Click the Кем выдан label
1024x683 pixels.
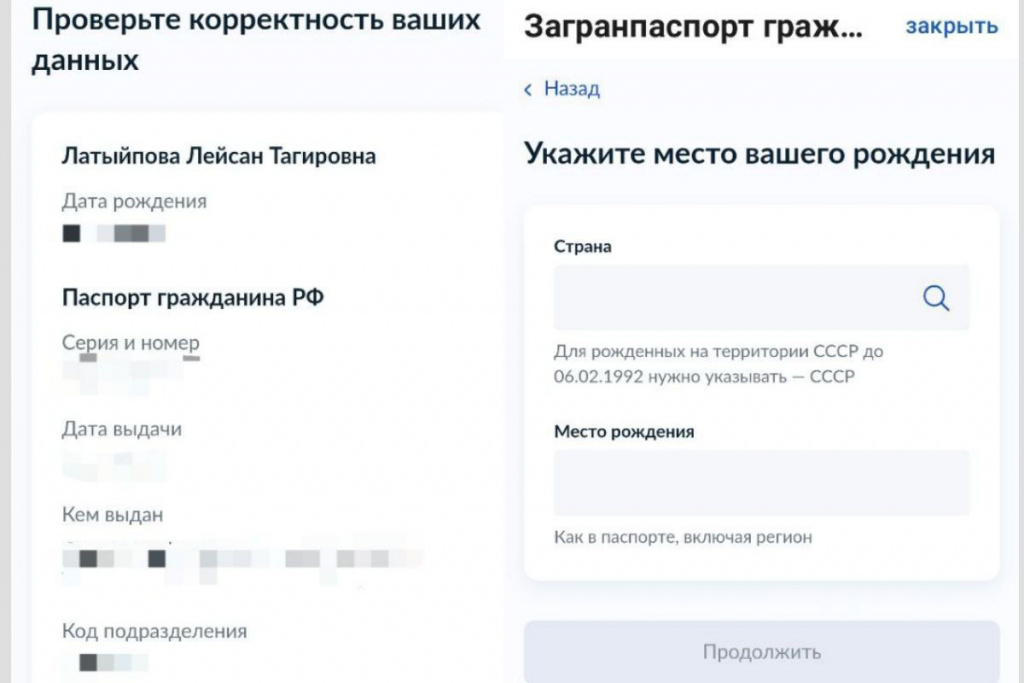point(112,515)
